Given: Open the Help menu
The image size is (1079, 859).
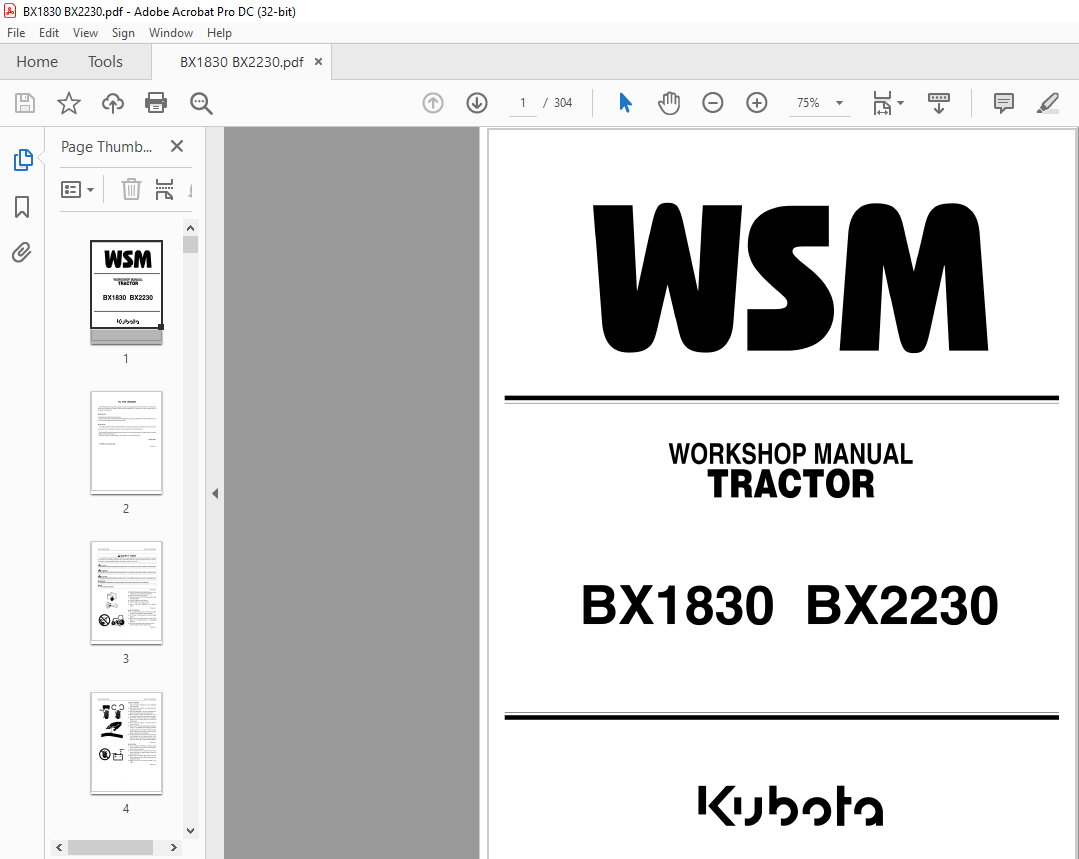Looking at the screenshot, I should (220, 33).
